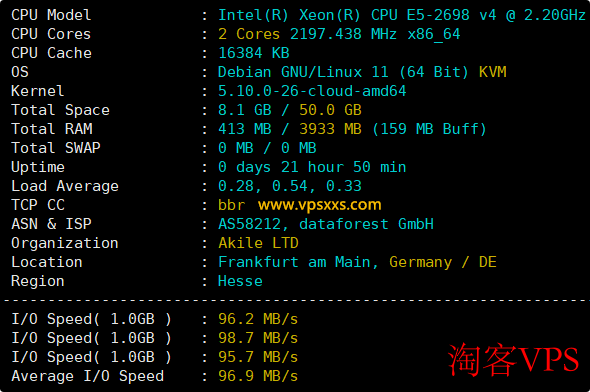Click the Total RAM label
The image size is (590, 392).
52,129
